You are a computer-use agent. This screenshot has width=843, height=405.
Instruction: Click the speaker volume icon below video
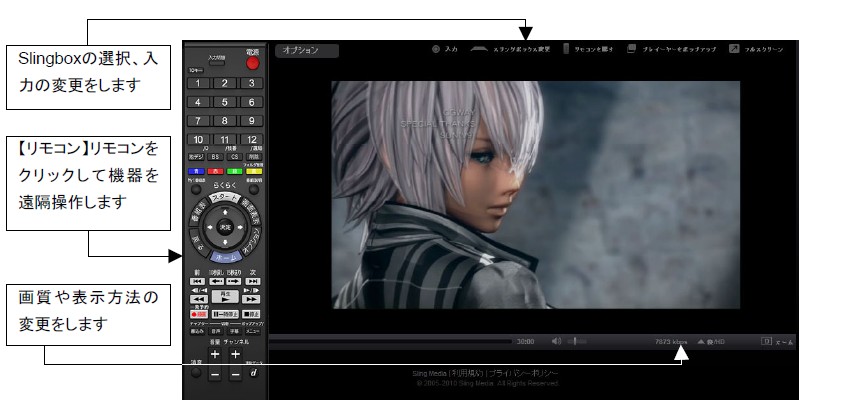click(x=556, y=341)
